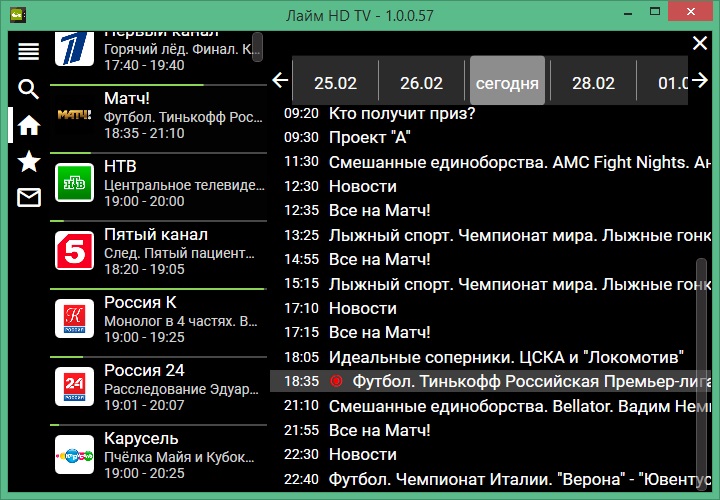Screen dimensions: 720x500
Task: Switch to the 26.02 date tab
Action: point(421,82)
